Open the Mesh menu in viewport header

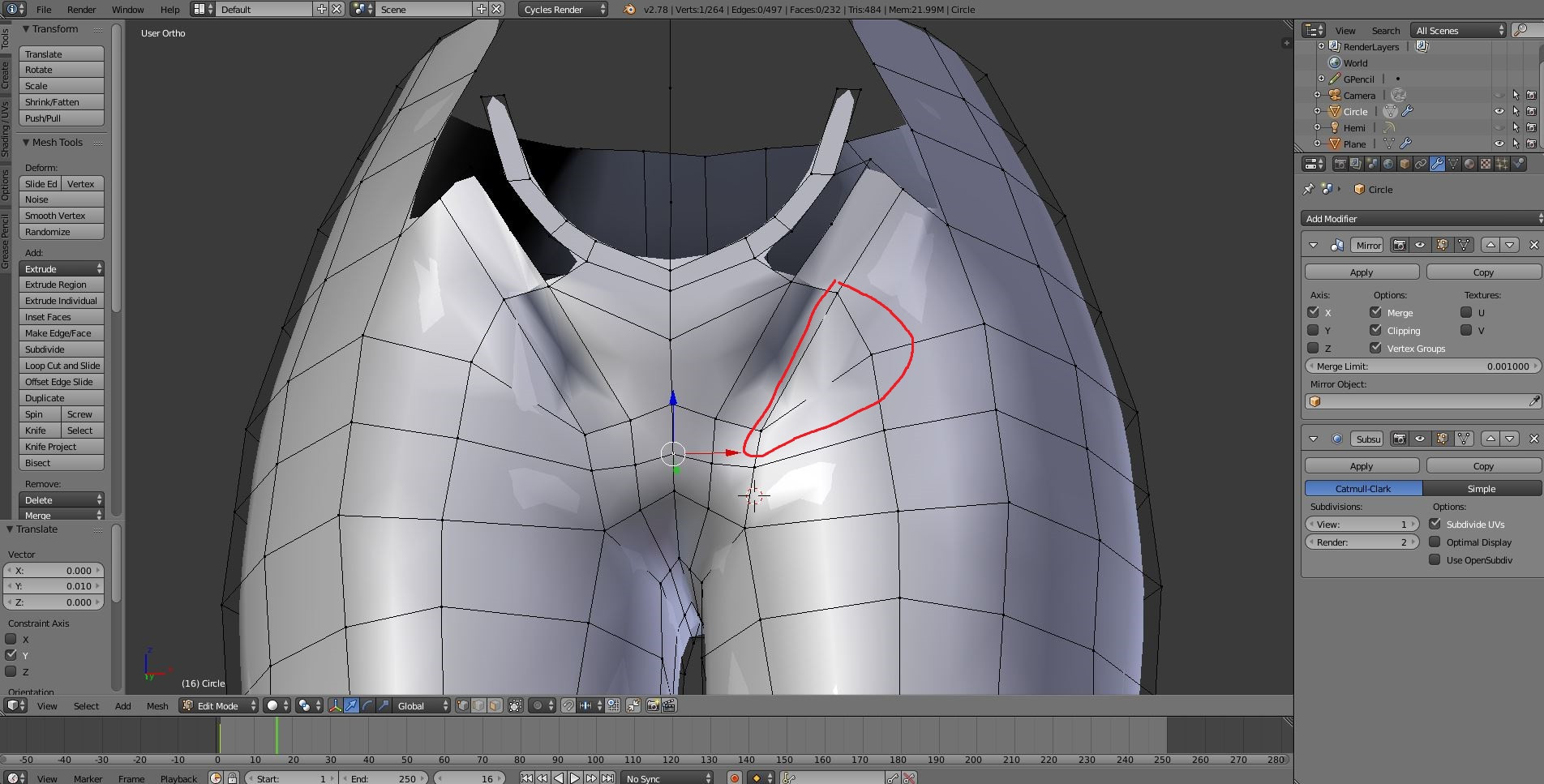coord(157,706)
